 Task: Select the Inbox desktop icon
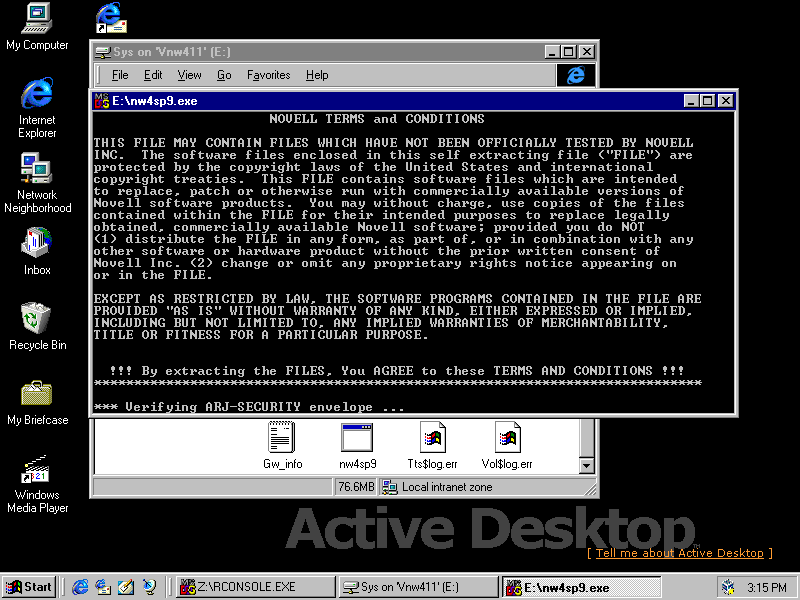click(x=37, y=252)
